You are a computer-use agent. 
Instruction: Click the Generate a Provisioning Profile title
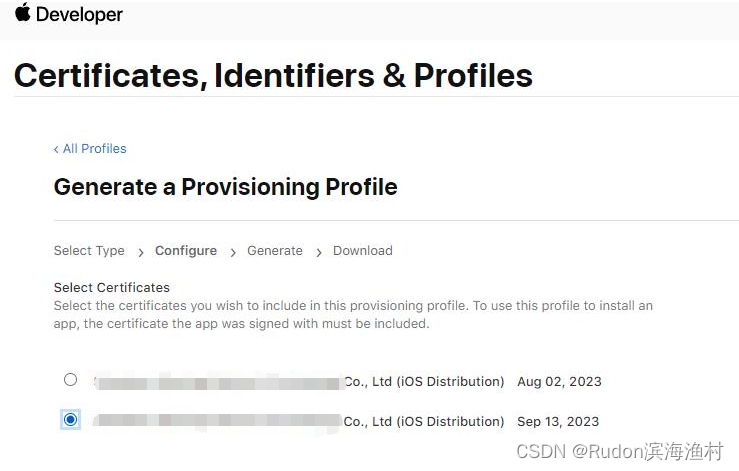click(225, 187)
